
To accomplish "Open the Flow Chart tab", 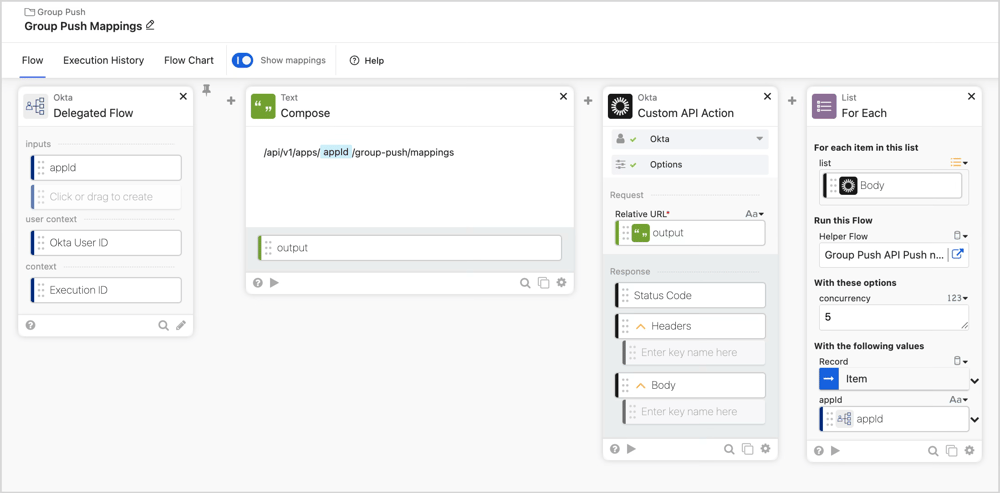I will click(189, 61).
